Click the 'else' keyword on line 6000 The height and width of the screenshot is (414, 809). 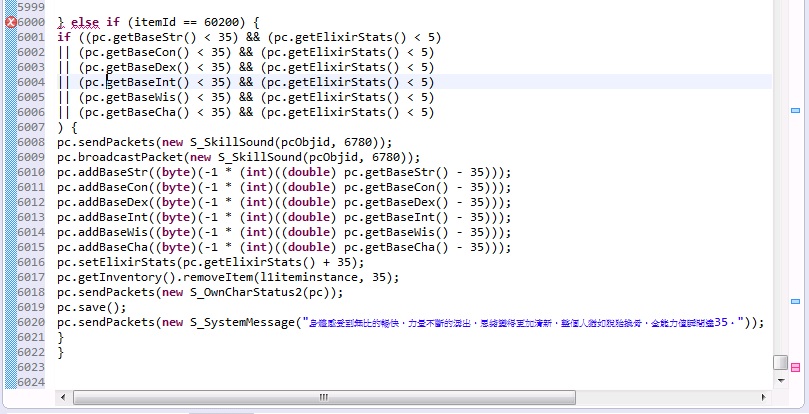[x=85, y=22]
